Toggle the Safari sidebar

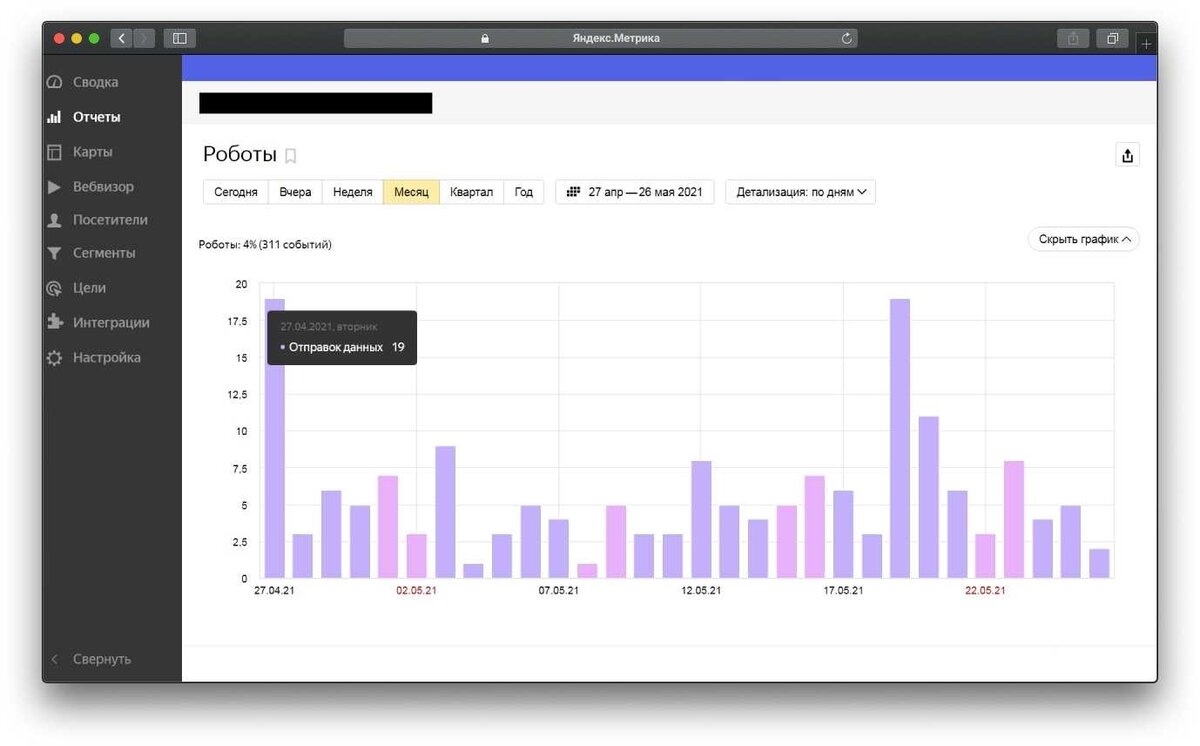pos(180,38)
